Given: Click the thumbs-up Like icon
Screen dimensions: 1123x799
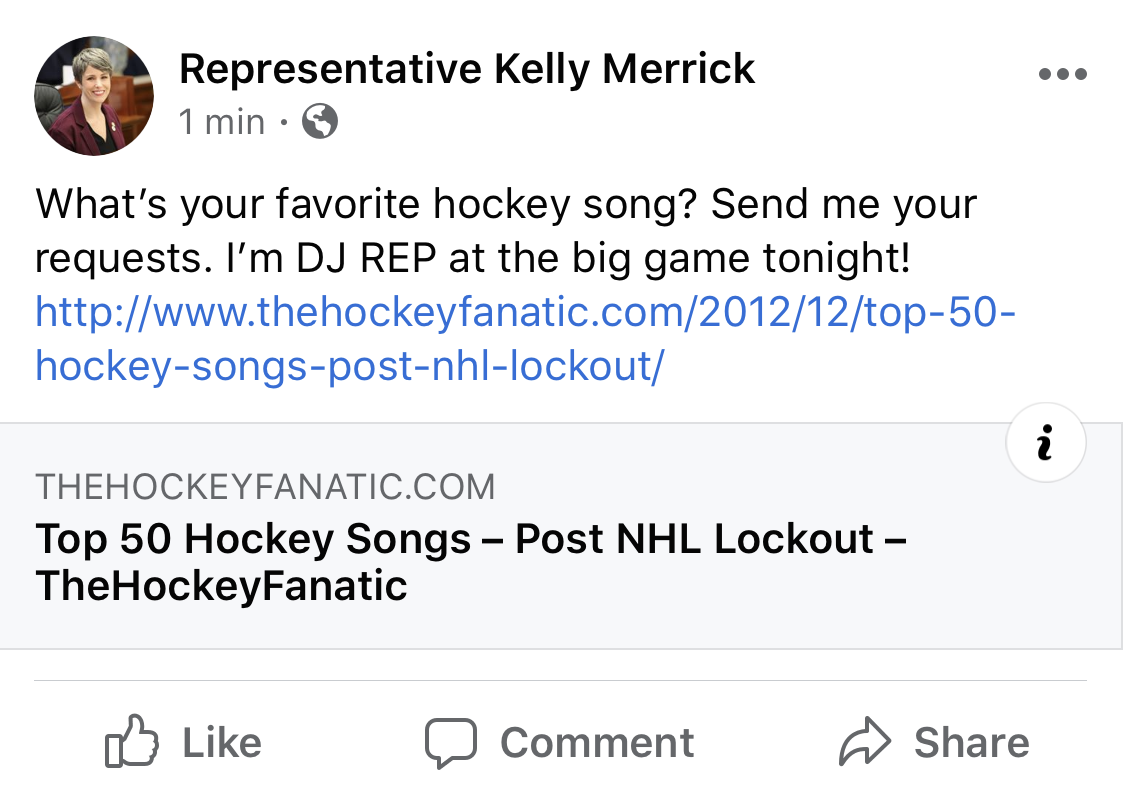Looking at the screenshot, I should pyautogui.click(x=132, y=741).
